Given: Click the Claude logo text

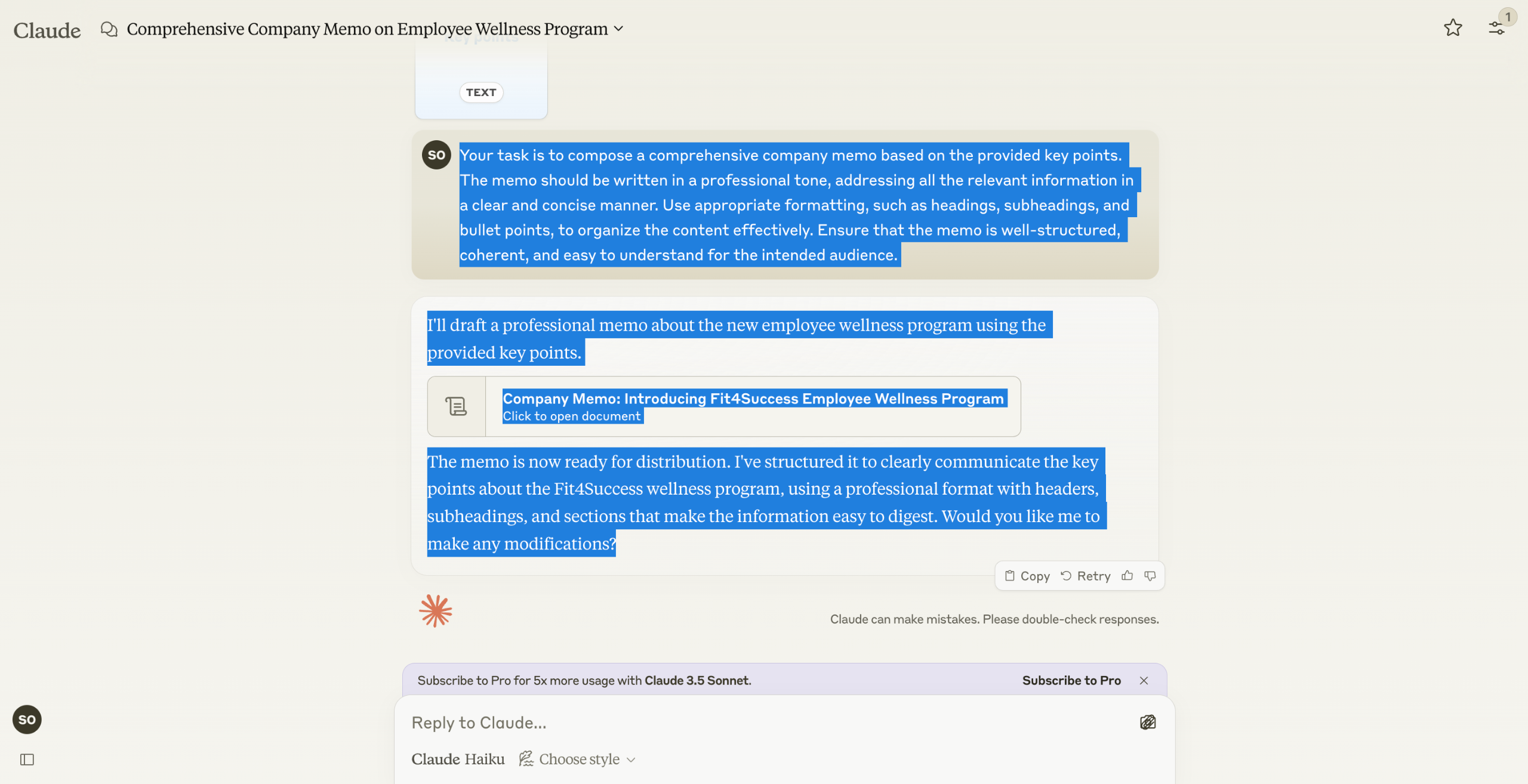Looking at the screenshot, I should coord(47,30).
